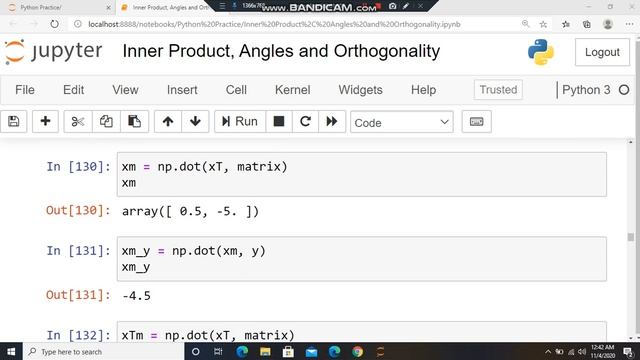
Task: Open the View menu
Action: [125, 90]
